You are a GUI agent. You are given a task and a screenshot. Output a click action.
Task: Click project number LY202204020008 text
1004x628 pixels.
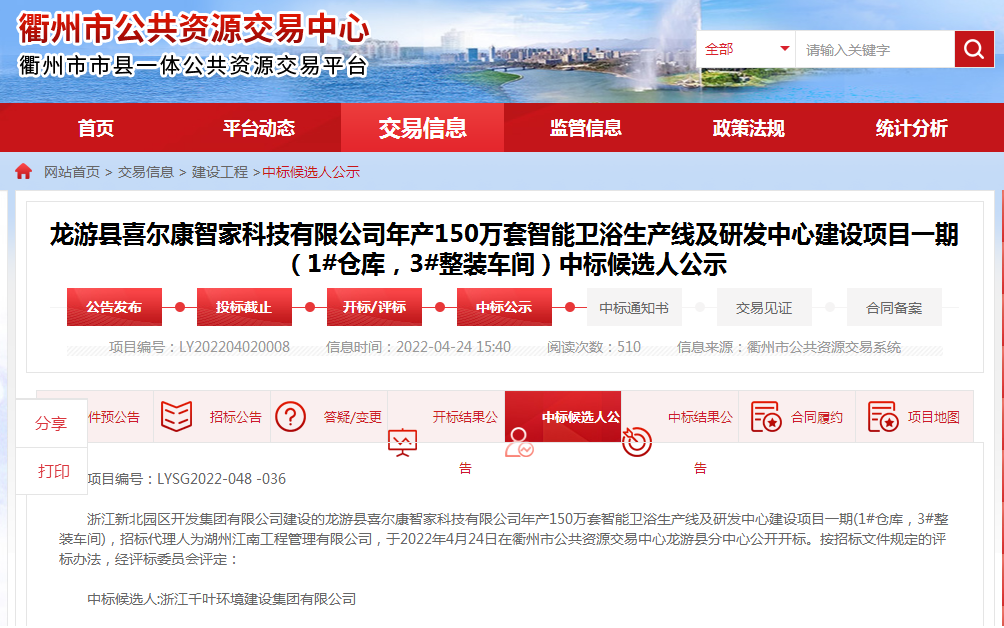coord(199,347)
